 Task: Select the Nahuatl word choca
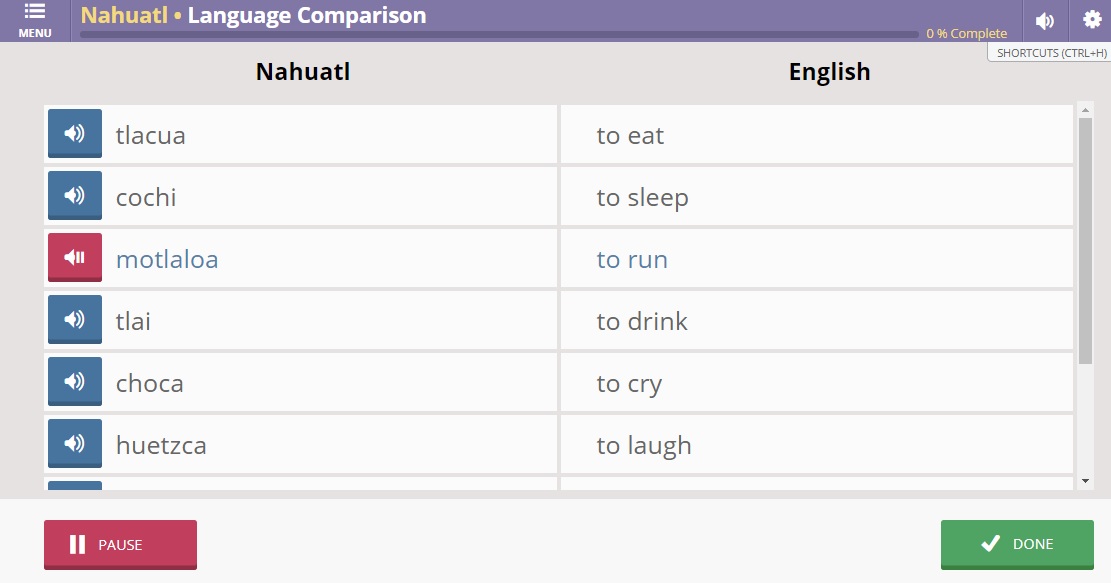pos(150,384)
